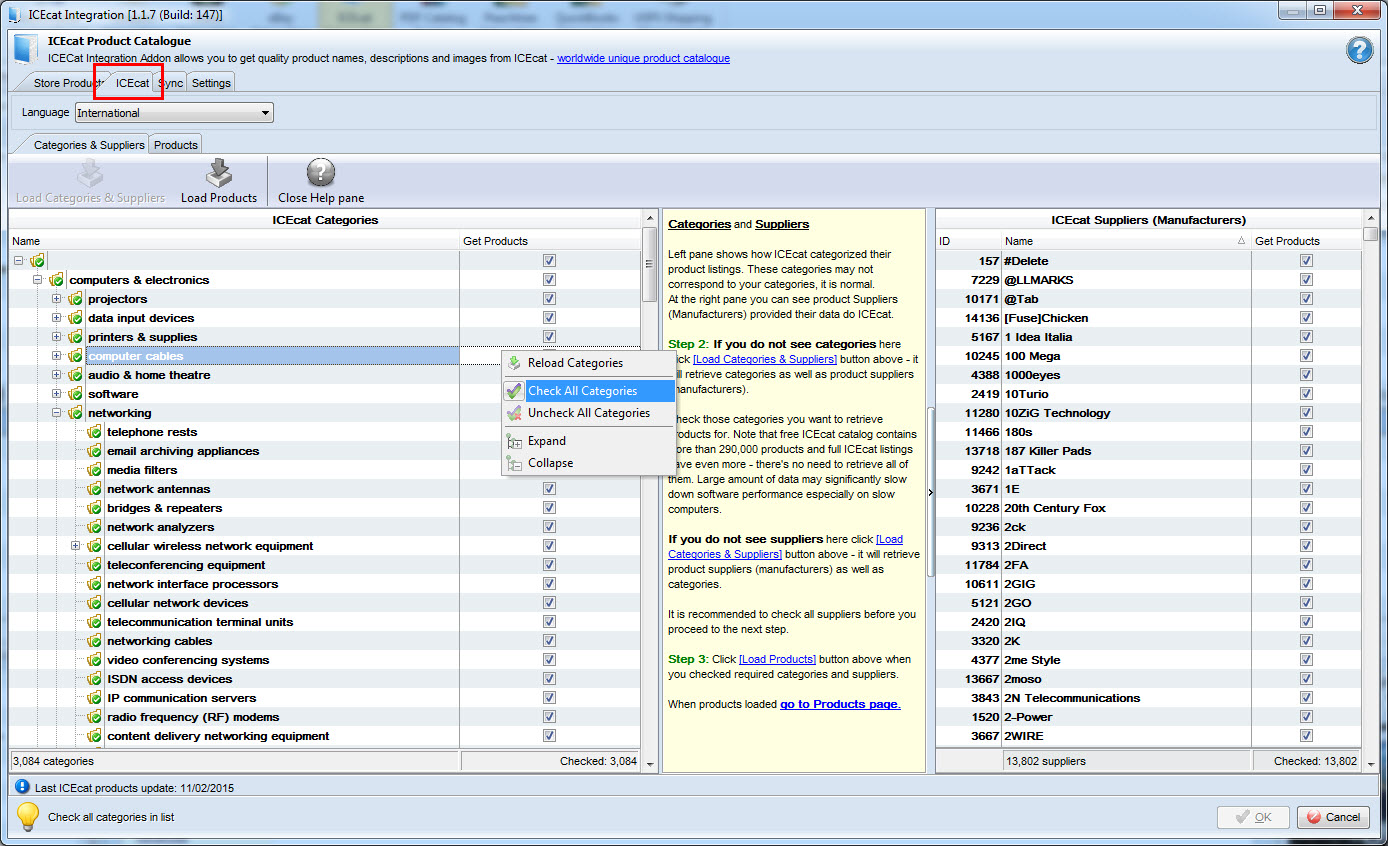Click the Collapse menu item icon
Screen dimensions: 1388x846
[x=514, y=463]
